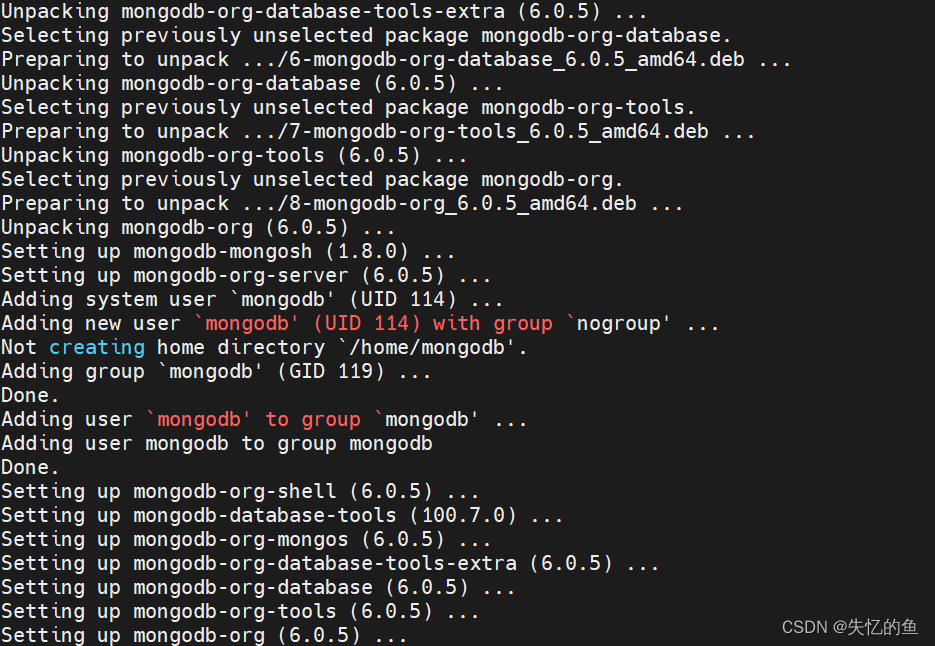Click 'Setting up mongodb-org-database-tools-extra' line
935x646 pixels.
[x=330, y=563]
